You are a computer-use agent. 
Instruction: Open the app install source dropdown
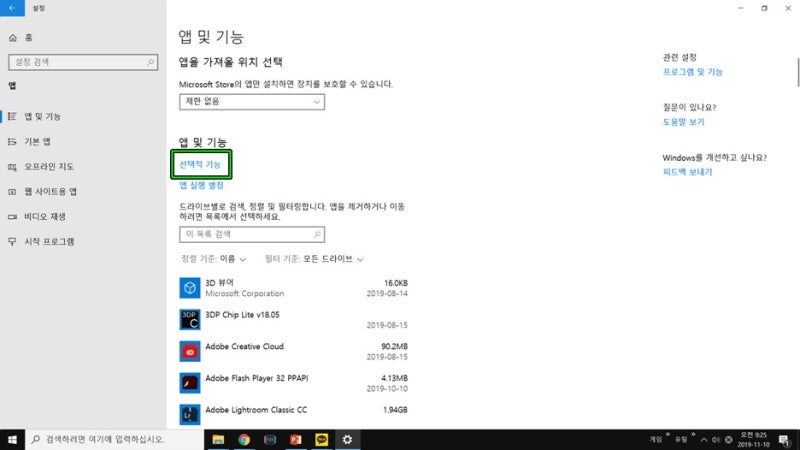point(252,102)
